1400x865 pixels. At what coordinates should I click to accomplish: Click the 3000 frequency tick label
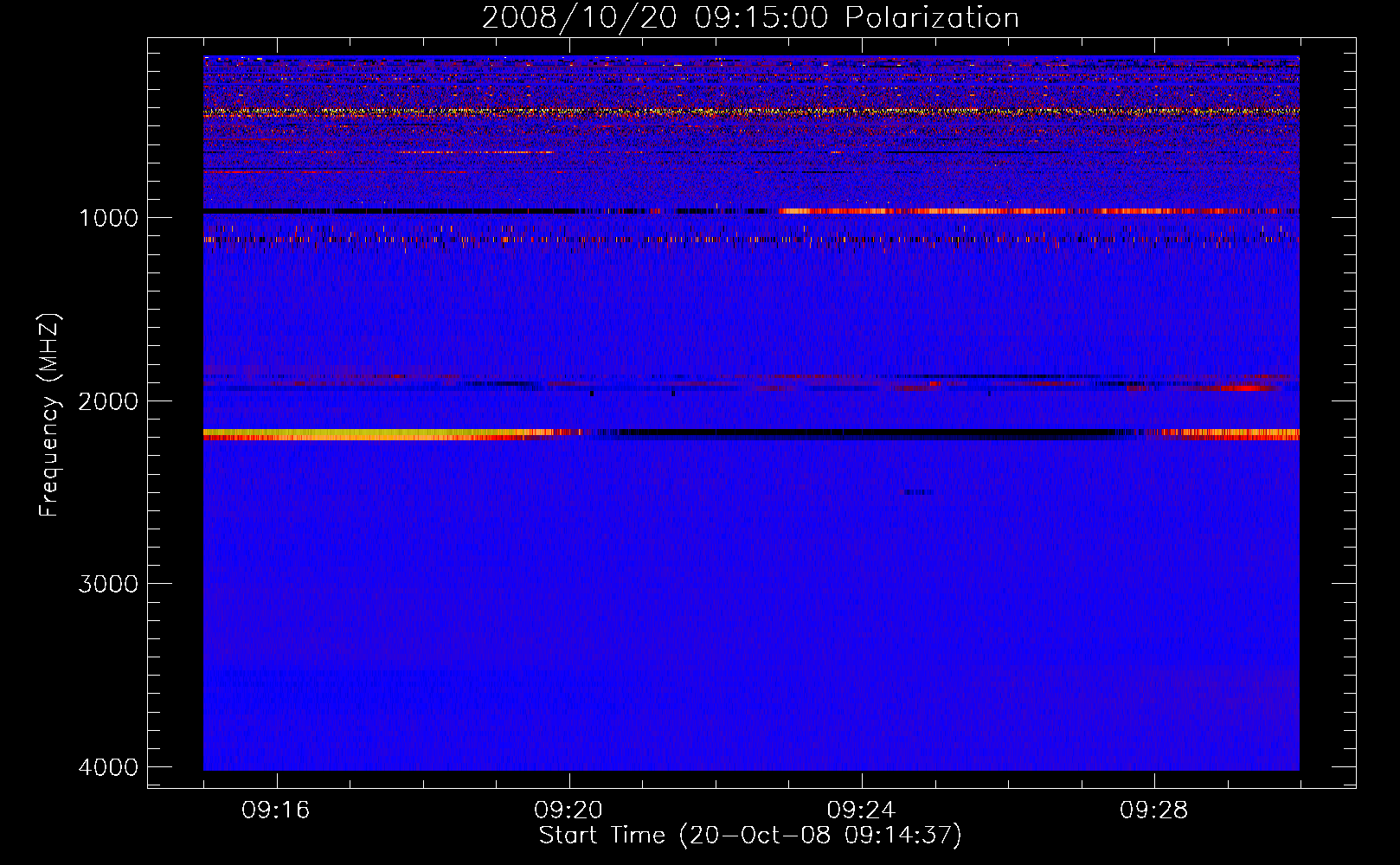(108, 584)
